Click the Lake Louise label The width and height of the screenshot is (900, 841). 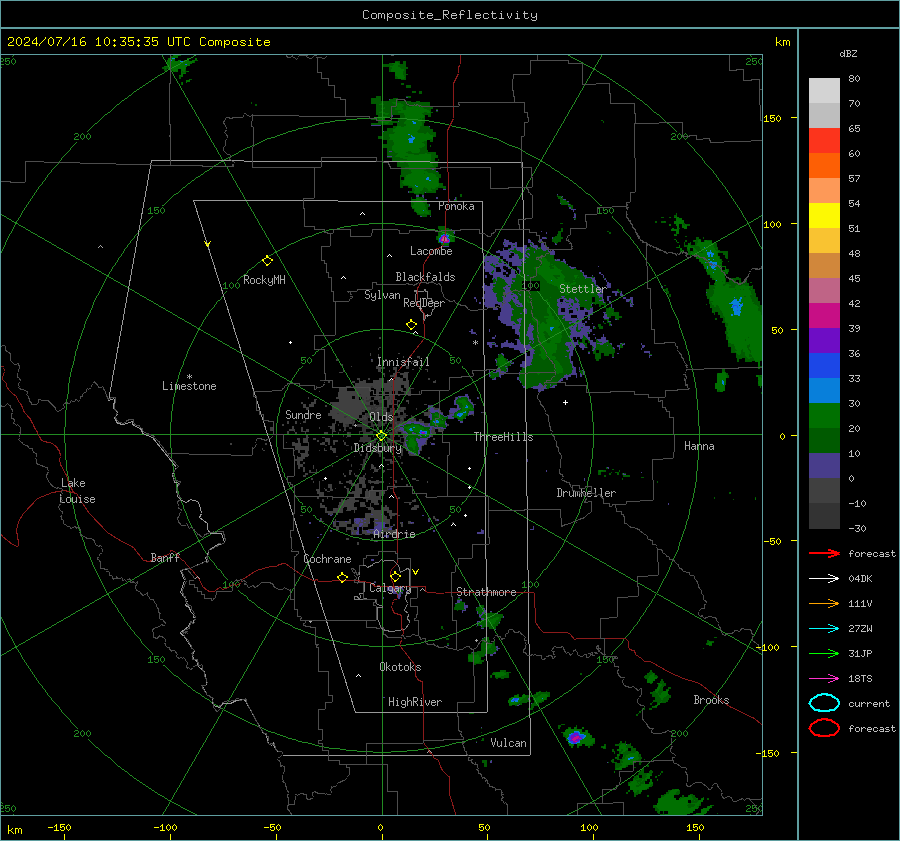click(77, 491)
